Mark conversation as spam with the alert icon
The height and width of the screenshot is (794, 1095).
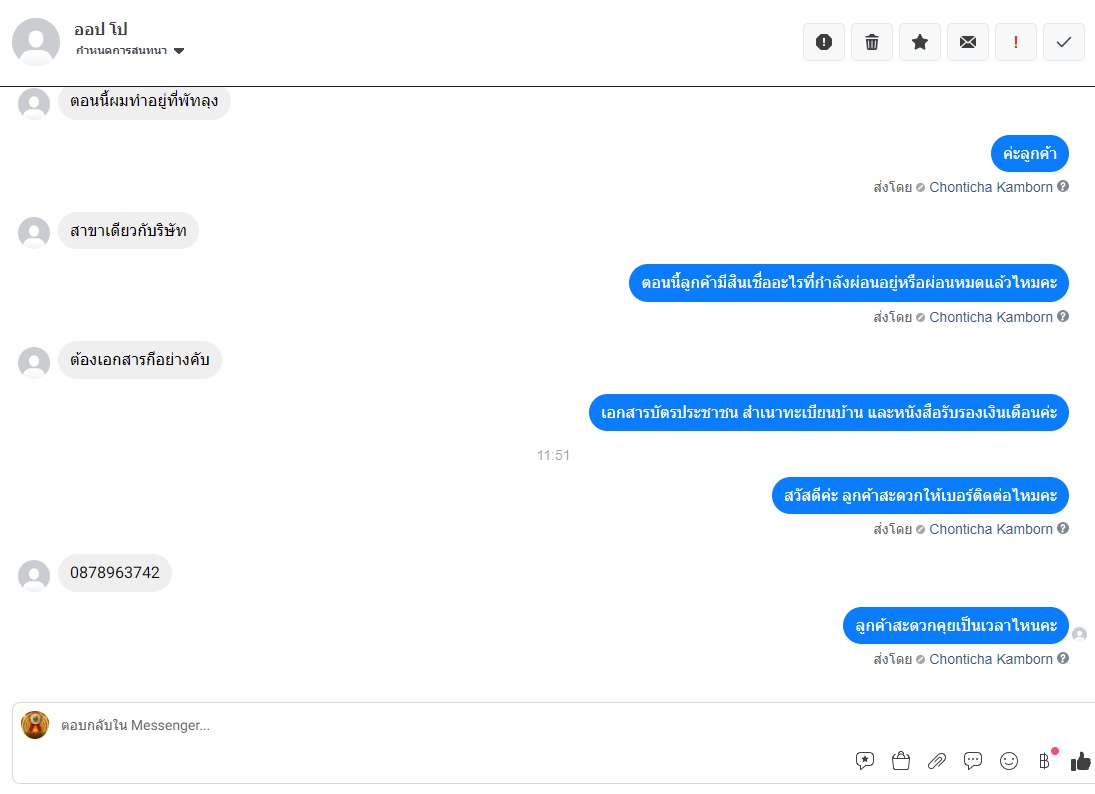824,42
